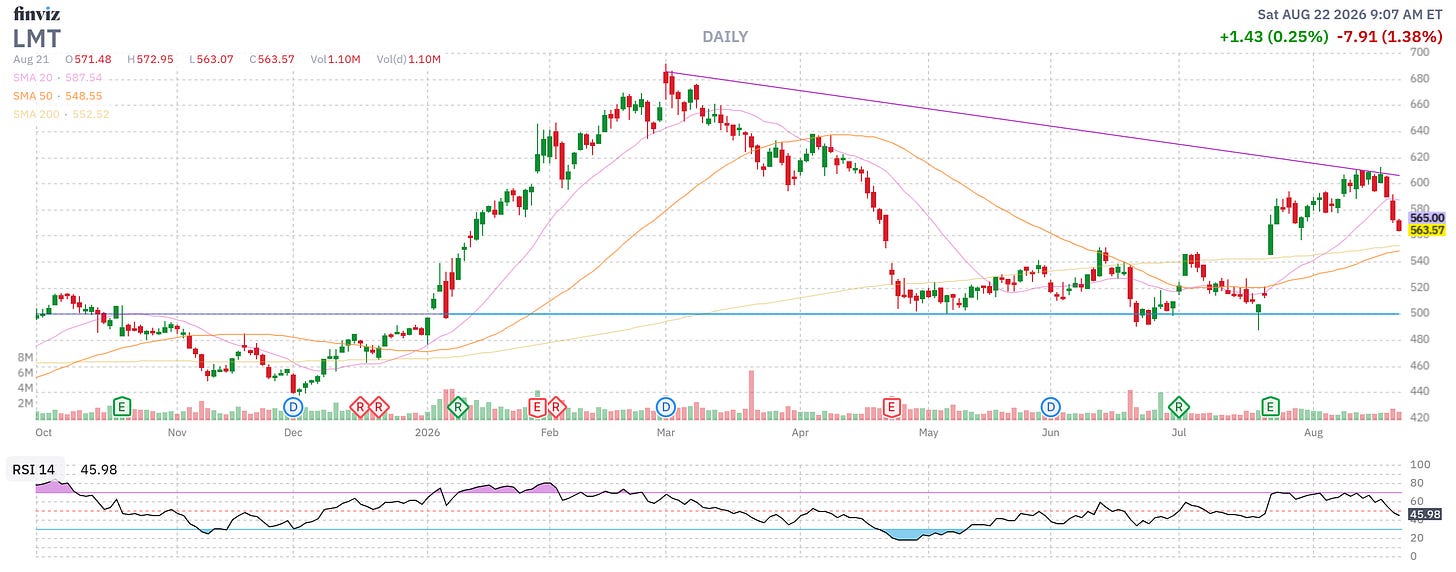Click the Sat AUG 22 2026 9:07 AM ET timestamp
Image resolution: width=1456 pixels, height=572 pixels.
click(1350, 15)
